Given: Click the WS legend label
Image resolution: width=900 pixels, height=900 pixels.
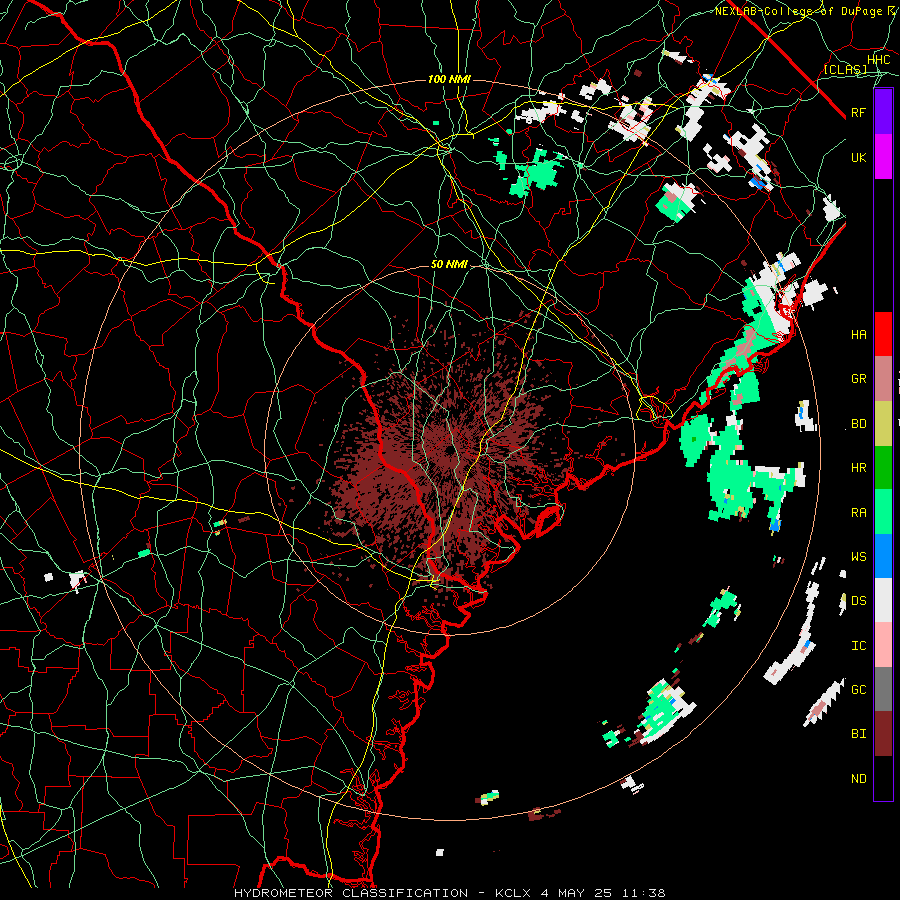Looking at the screenshot, I should coord(858,557).
